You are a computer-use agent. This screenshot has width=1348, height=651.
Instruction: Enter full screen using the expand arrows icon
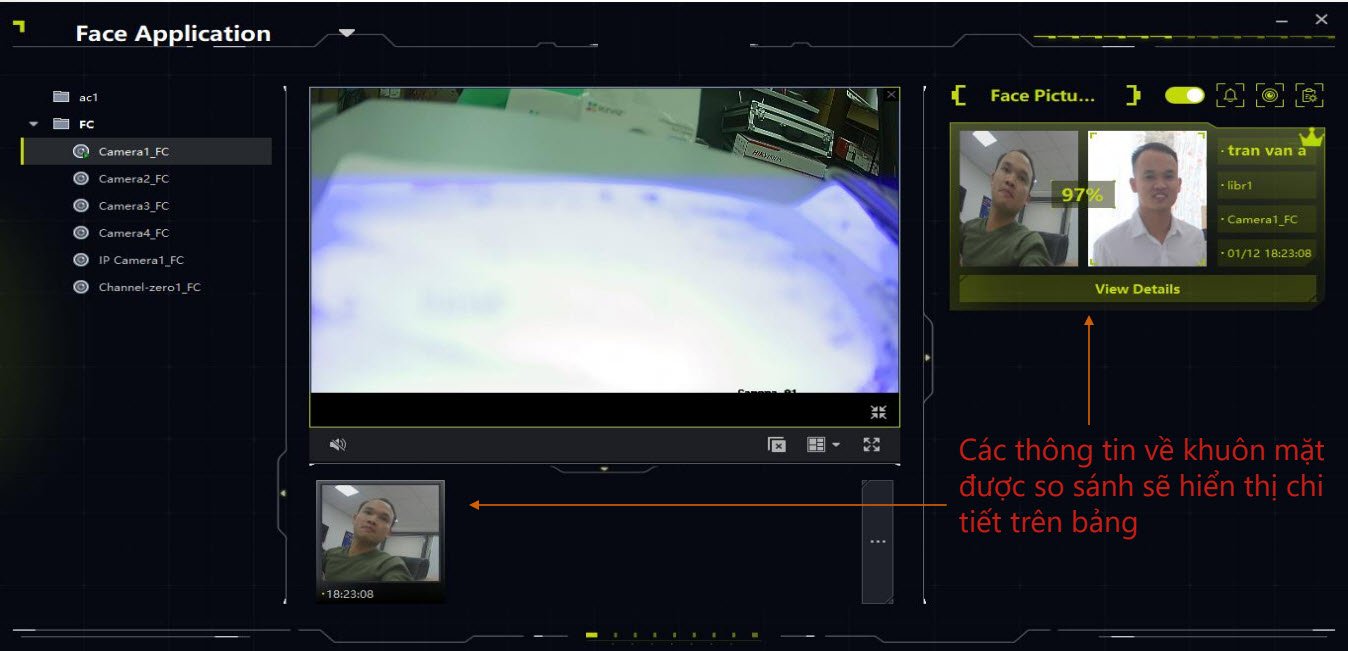(871, 445)
